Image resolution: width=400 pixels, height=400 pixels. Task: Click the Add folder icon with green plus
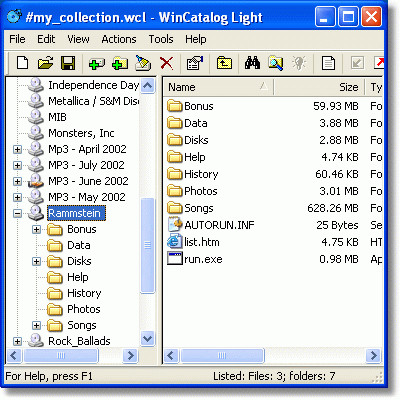120,63
